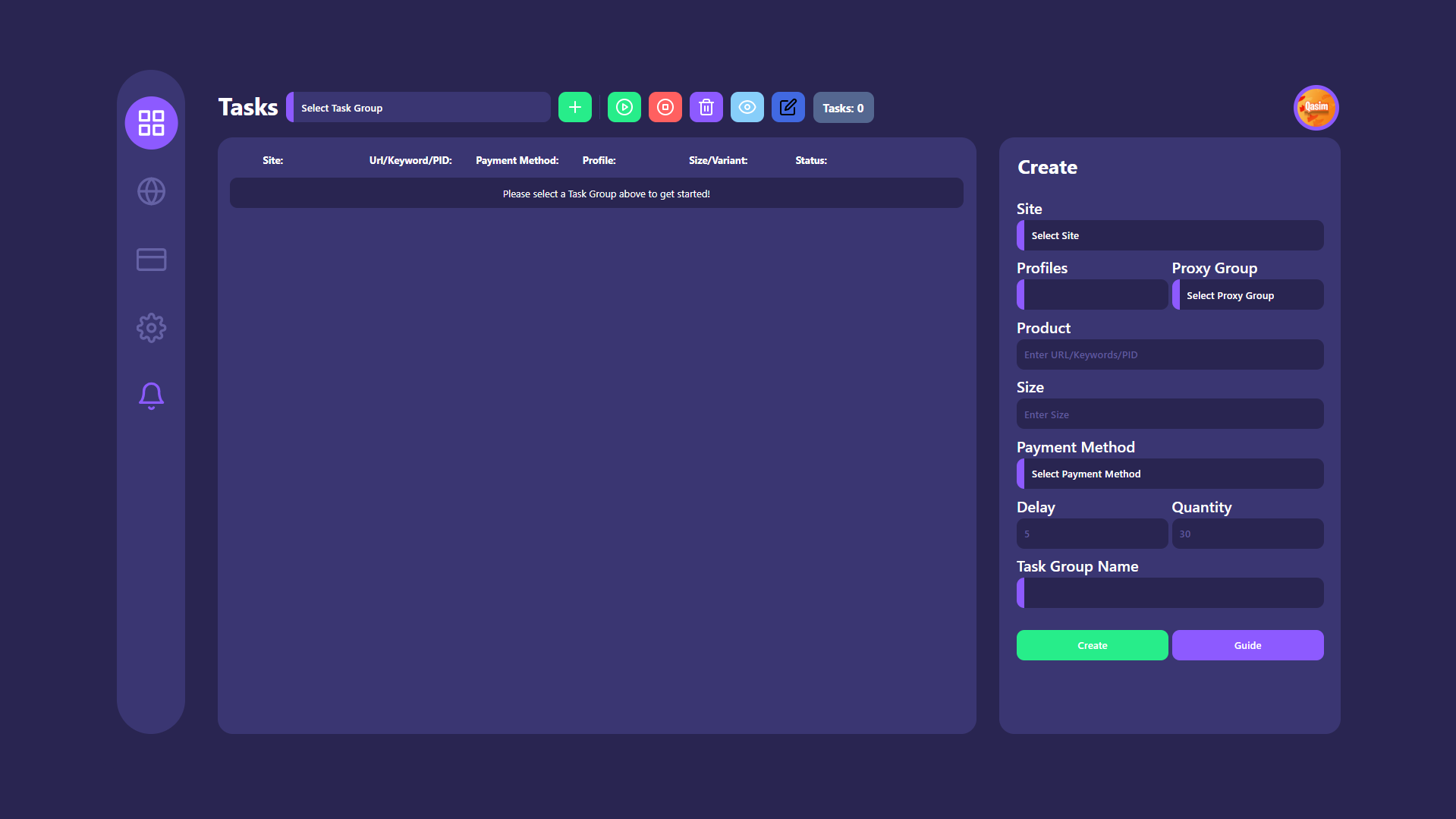
Task: Open the Profiles card icon in sidebar
Action: coord(151,260)
